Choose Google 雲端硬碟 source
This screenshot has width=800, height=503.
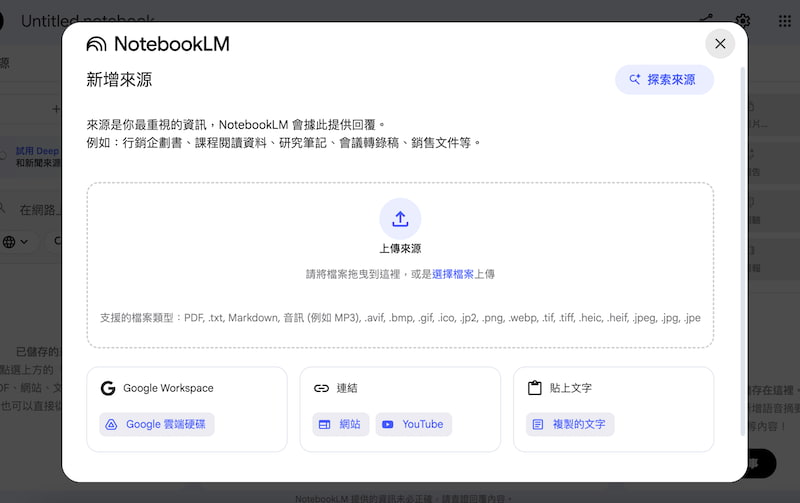pos(157,424)
